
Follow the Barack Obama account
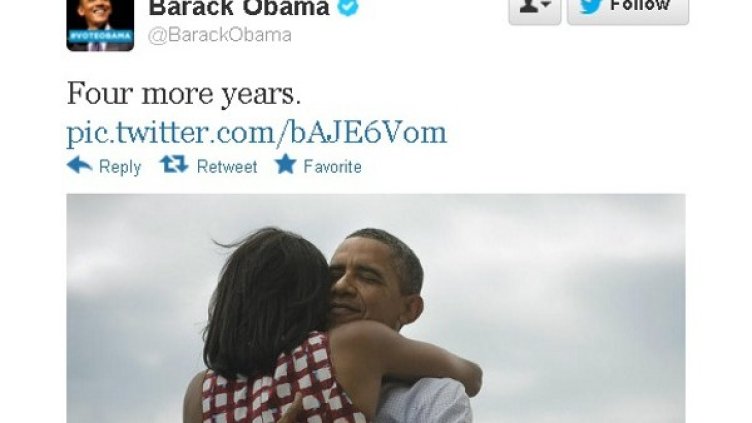point(628,10)
